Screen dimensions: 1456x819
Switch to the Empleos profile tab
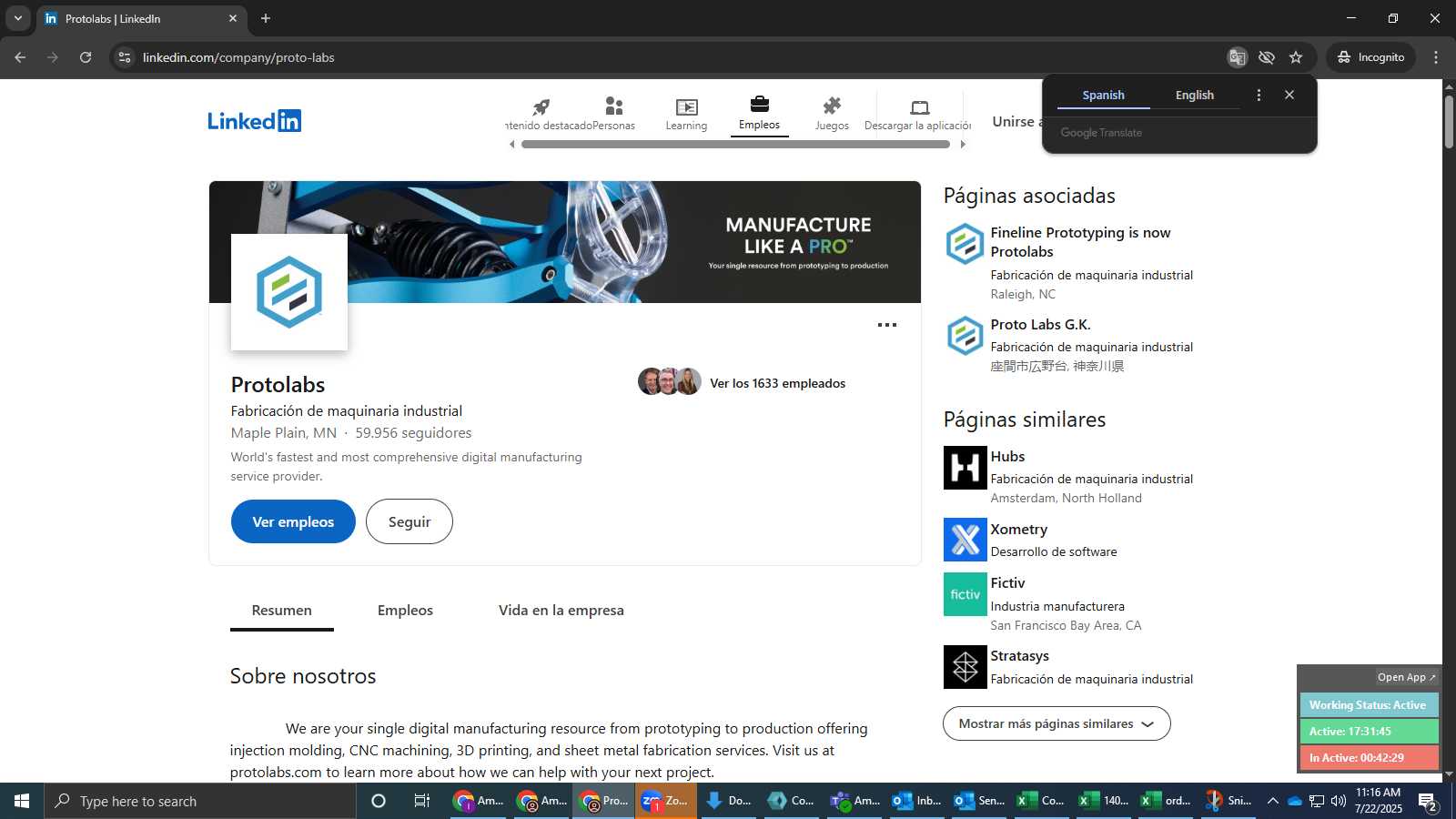point(405,611)
